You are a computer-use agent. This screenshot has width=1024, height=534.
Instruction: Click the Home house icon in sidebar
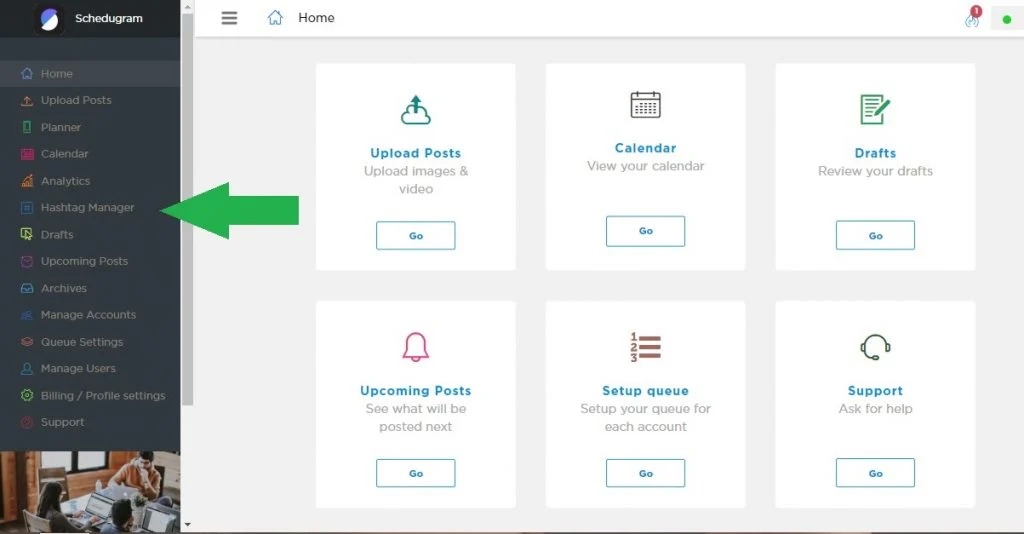pyautogui.click(x=27, y=73)
